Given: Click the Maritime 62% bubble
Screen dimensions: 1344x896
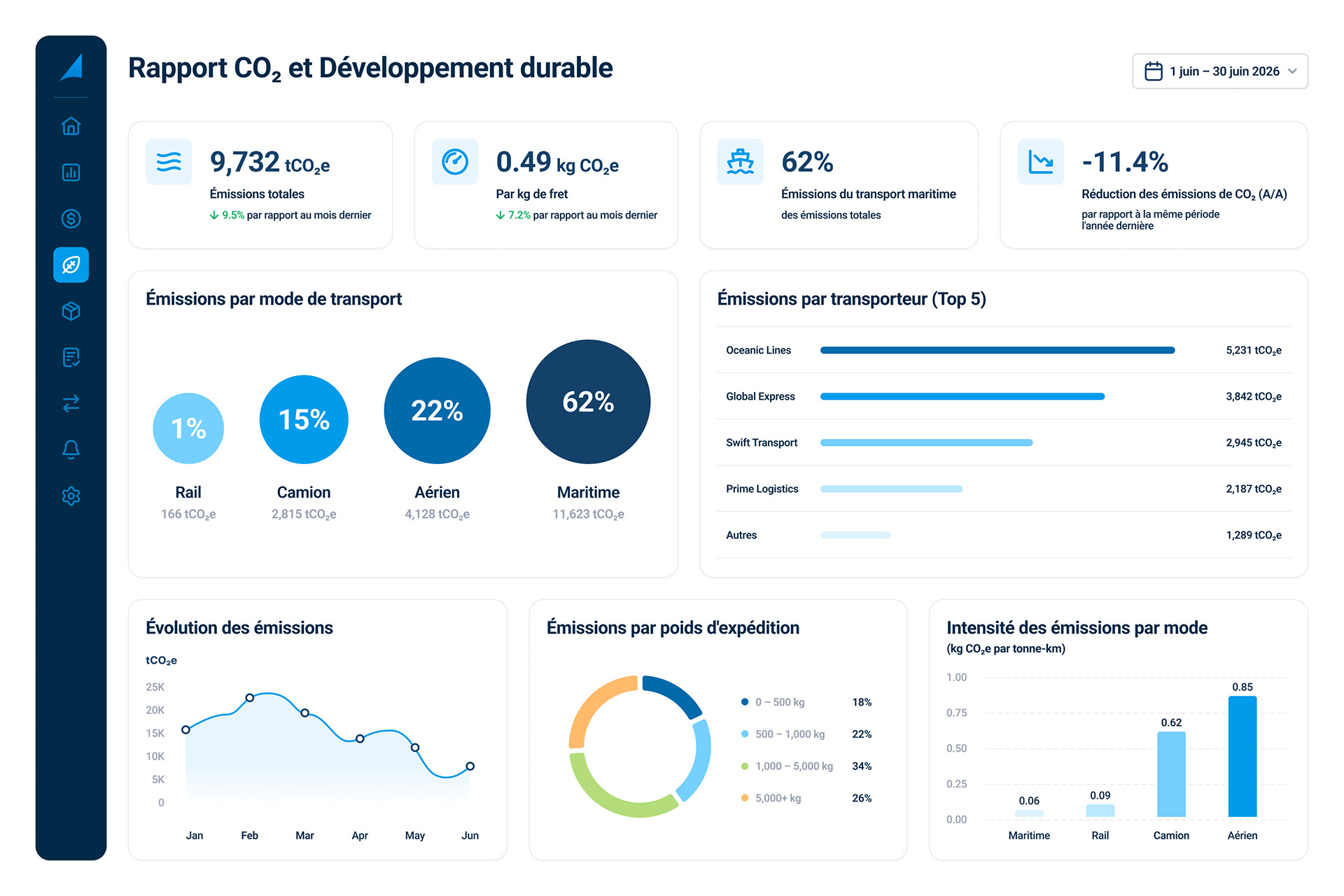Looking at the screenshot, I should click(588, 402).
